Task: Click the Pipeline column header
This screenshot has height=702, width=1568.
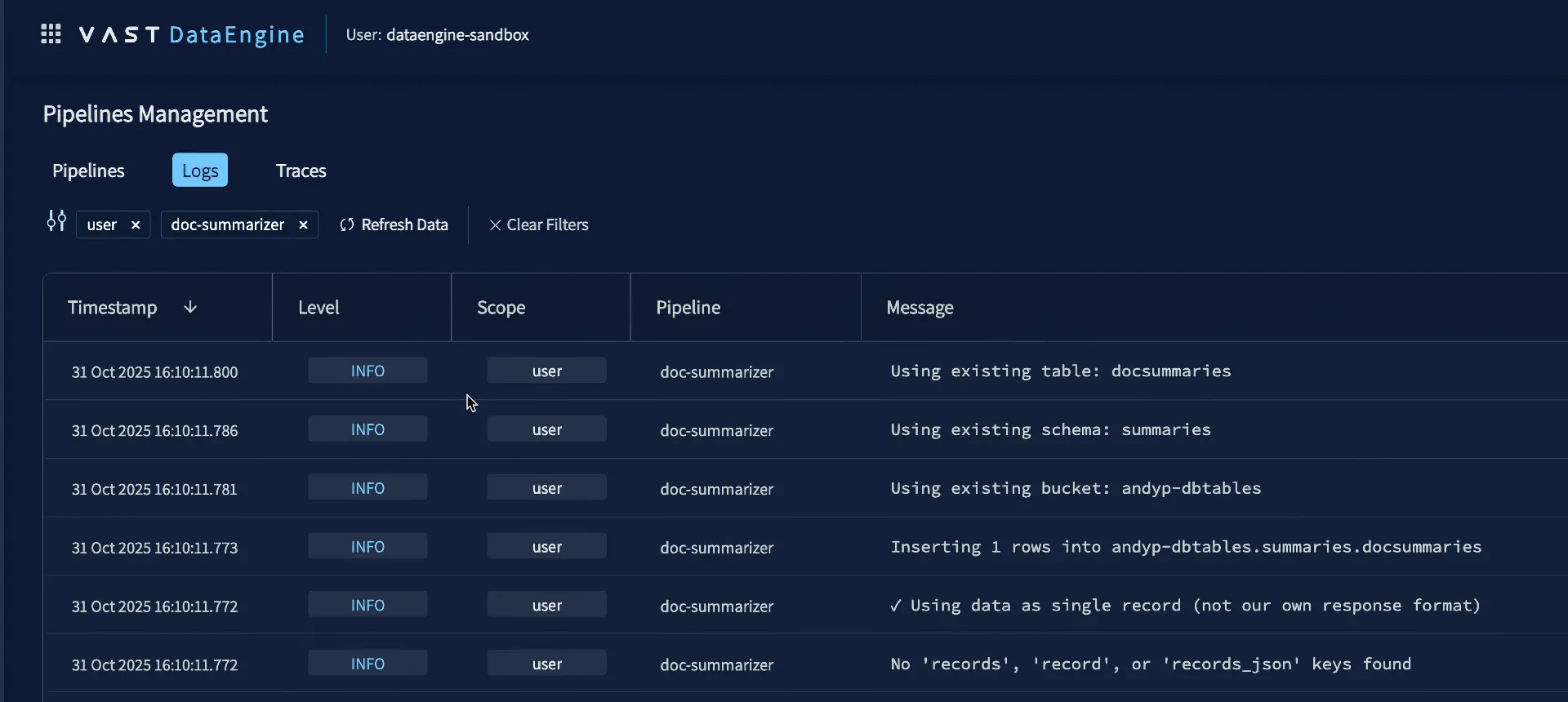Action: (746, 307)
